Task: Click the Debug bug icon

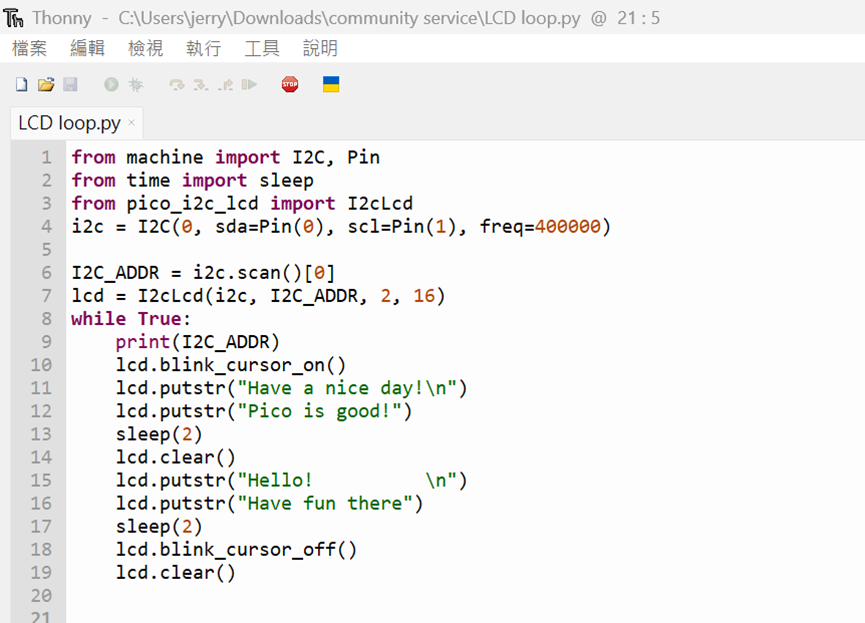Action: pyautogui.click(x=136, y=84)
